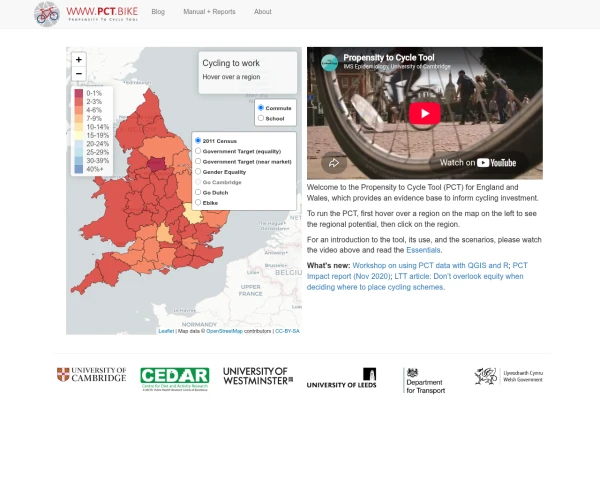This screenshot has height=480, width=600.
Task: Select the Go Dutch scenario
Action: coord(198,192)
